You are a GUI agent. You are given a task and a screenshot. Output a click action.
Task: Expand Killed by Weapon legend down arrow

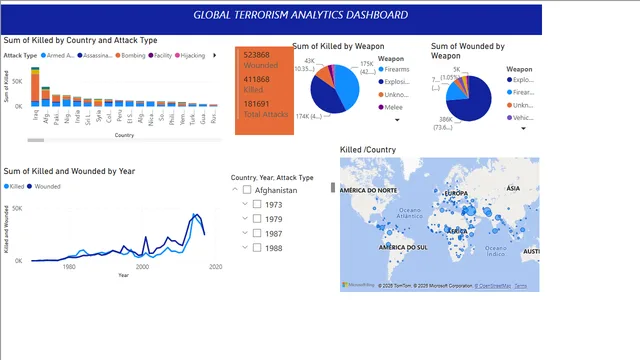click(397, 120)
